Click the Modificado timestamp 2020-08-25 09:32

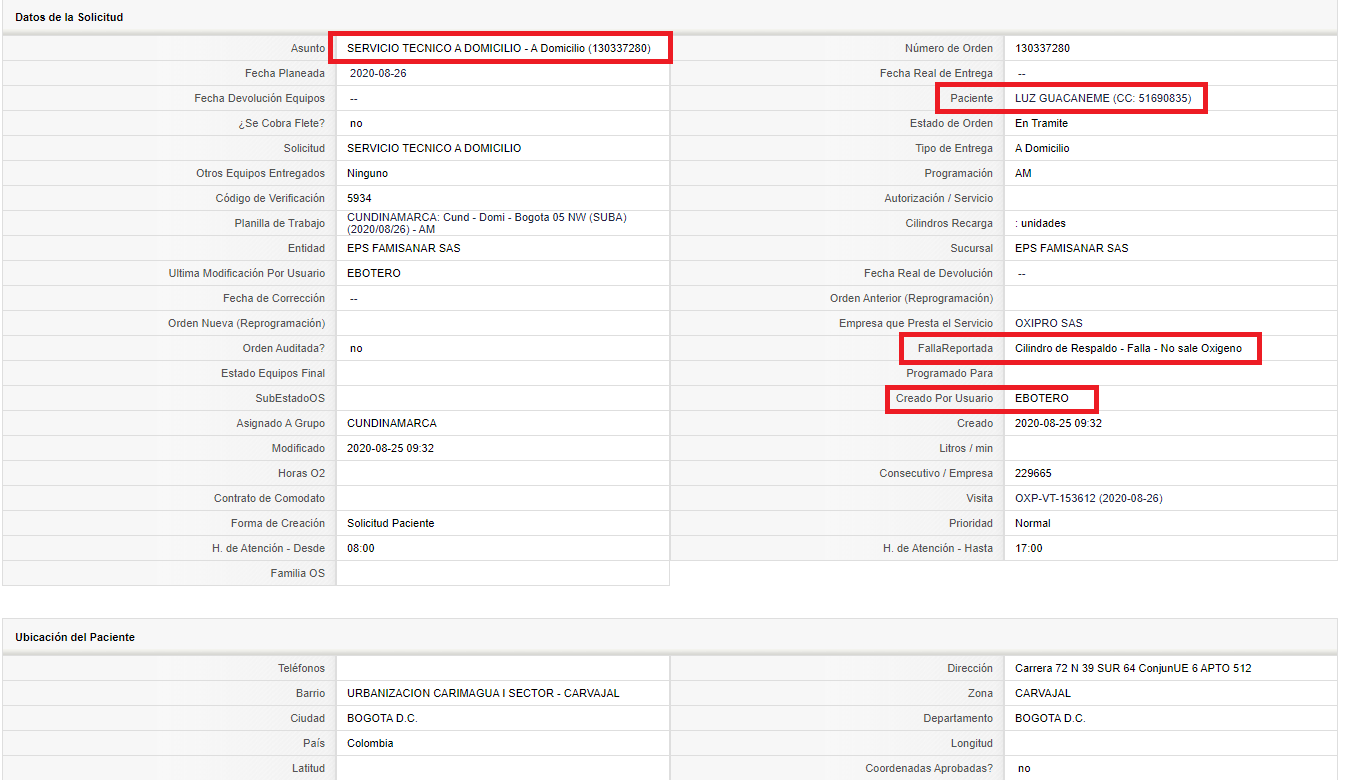point(390,448)
